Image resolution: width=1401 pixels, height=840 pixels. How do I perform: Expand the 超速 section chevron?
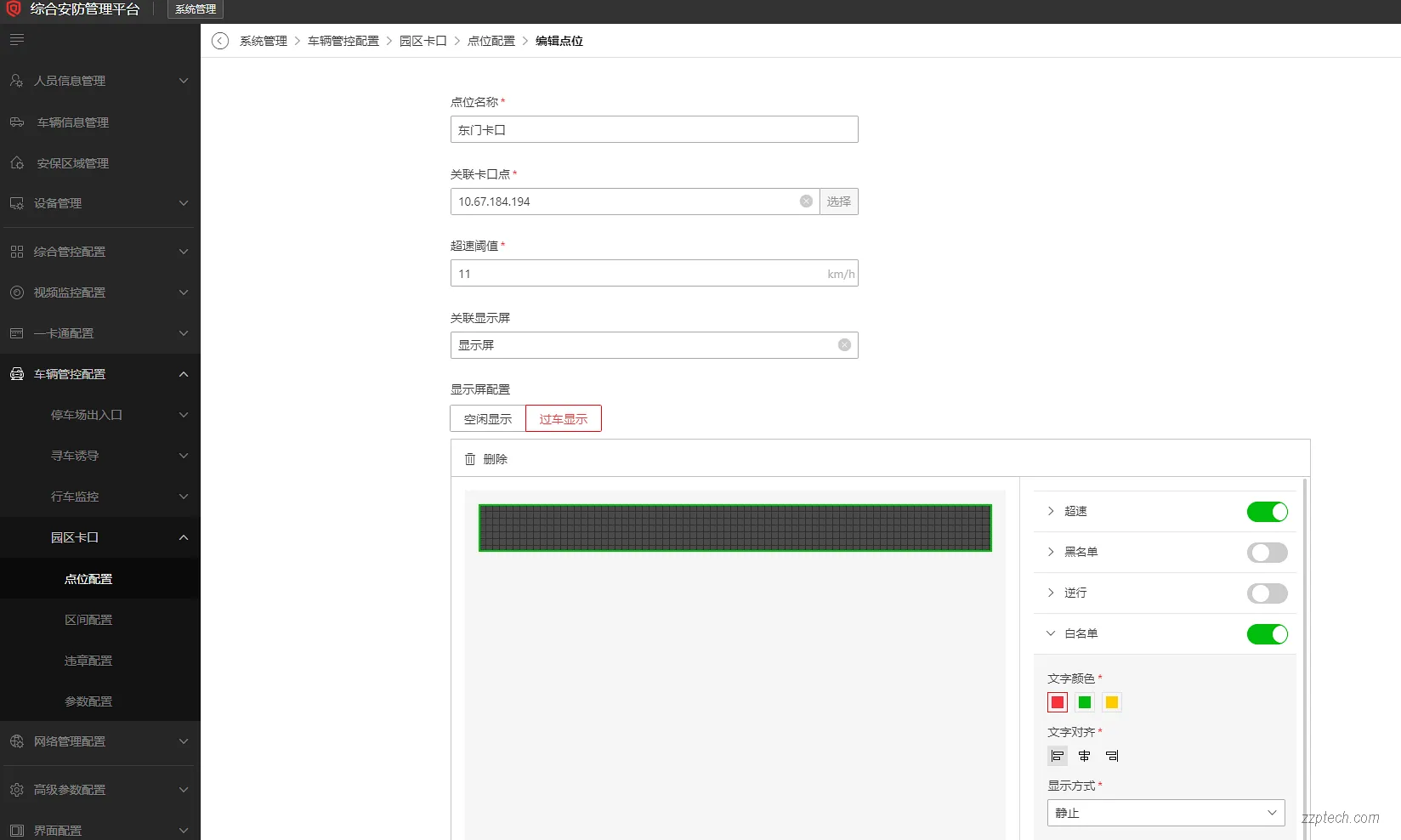(x=1051, y=511)
